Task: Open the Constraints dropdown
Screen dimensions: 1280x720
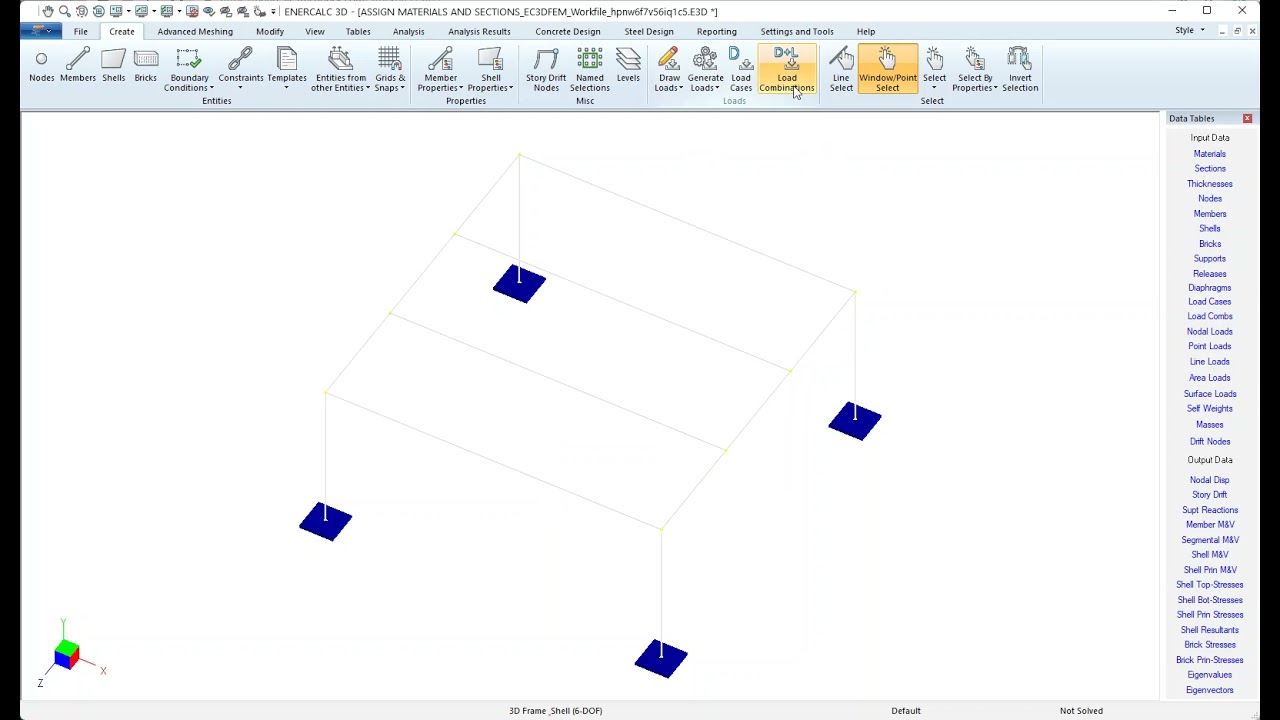Action: (240, 70)
